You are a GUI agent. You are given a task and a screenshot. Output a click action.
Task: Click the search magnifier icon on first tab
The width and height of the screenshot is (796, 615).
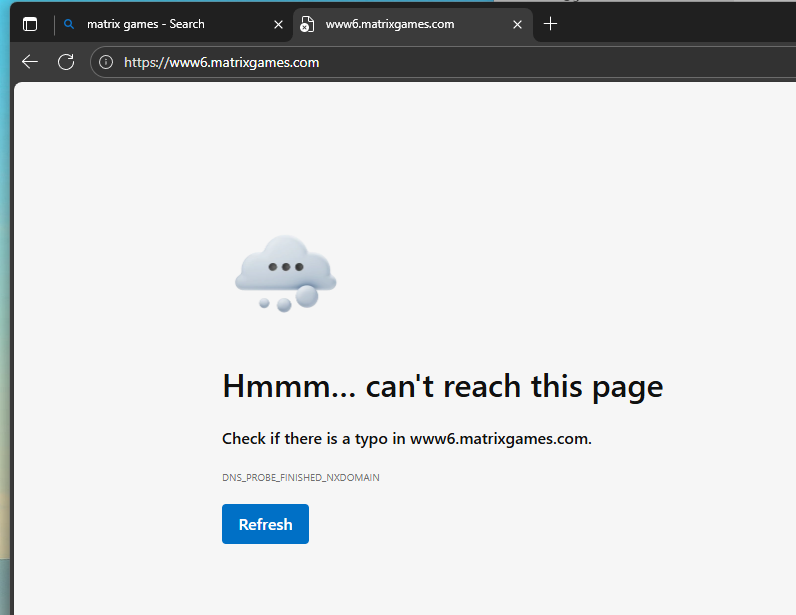[x=69, y=24]
